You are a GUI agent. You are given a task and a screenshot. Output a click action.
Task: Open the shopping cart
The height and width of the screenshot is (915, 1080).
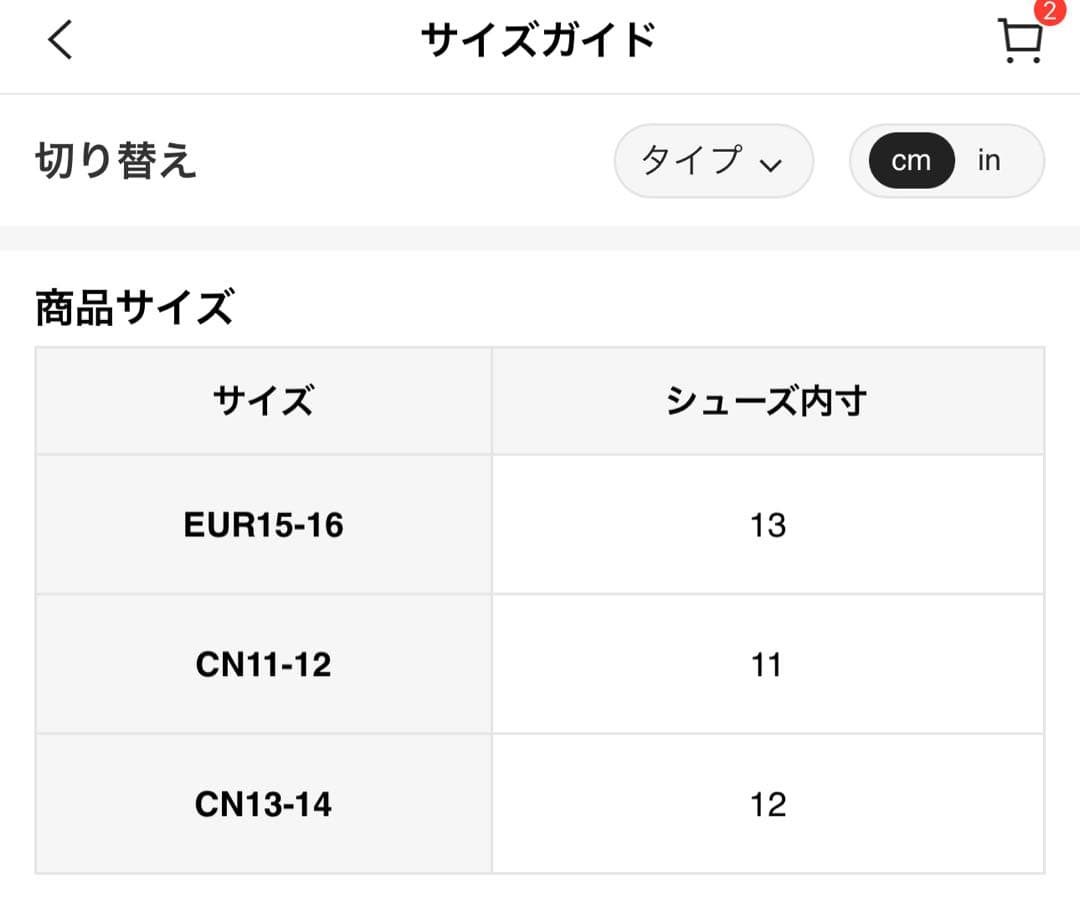pyautogui.click(x=1020, y=42)
